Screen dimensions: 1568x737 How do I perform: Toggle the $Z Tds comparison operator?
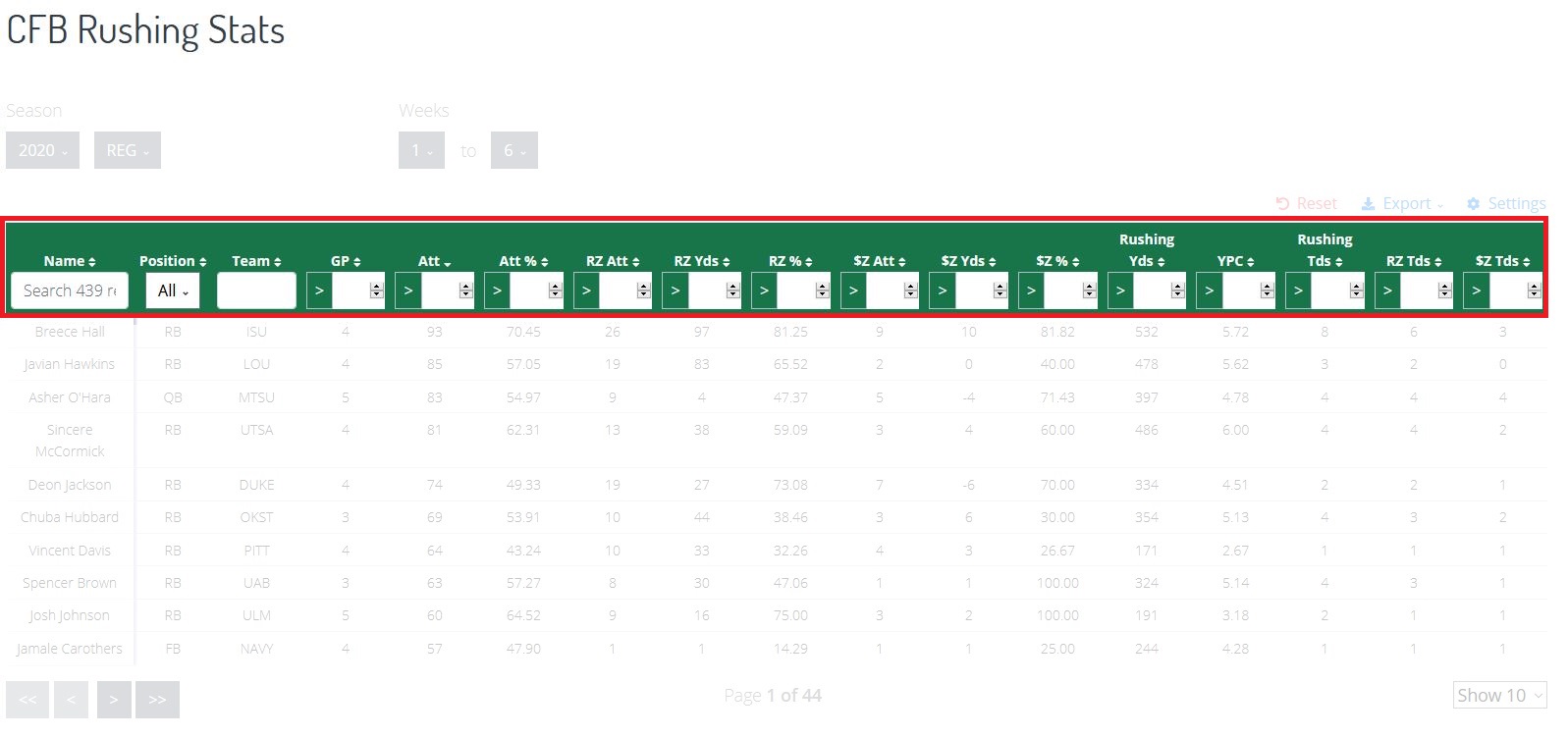(x=1476, y=290)
